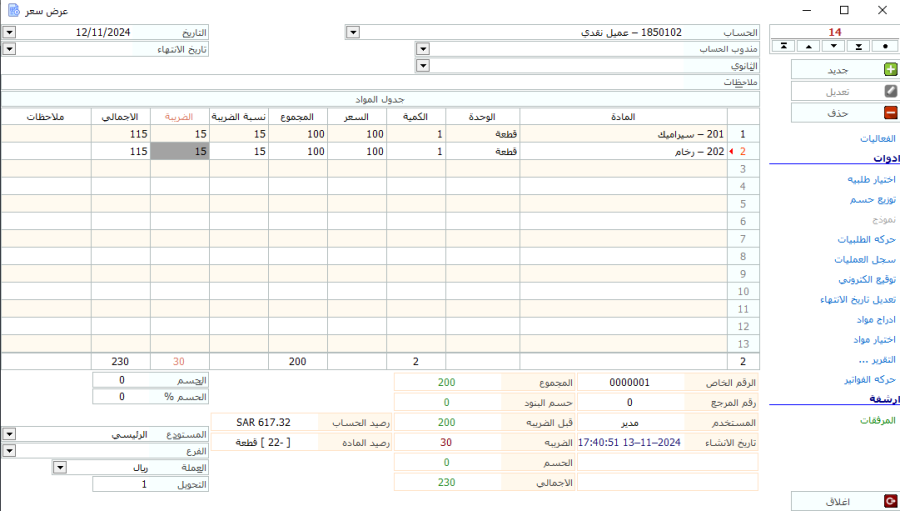Click the disabled نموذج template link
The width and height of the screenshot is (900, 511).
coord(884,219)
